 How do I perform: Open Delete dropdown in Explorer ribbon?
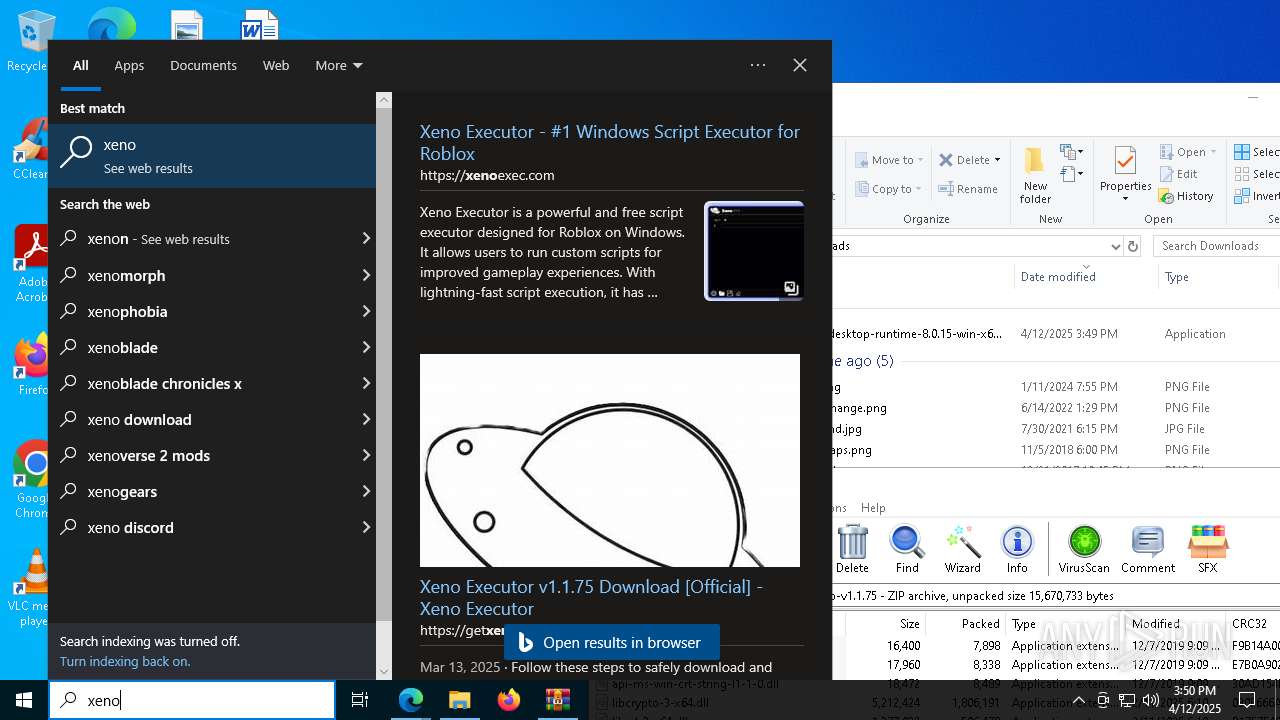tap(997, 160)
